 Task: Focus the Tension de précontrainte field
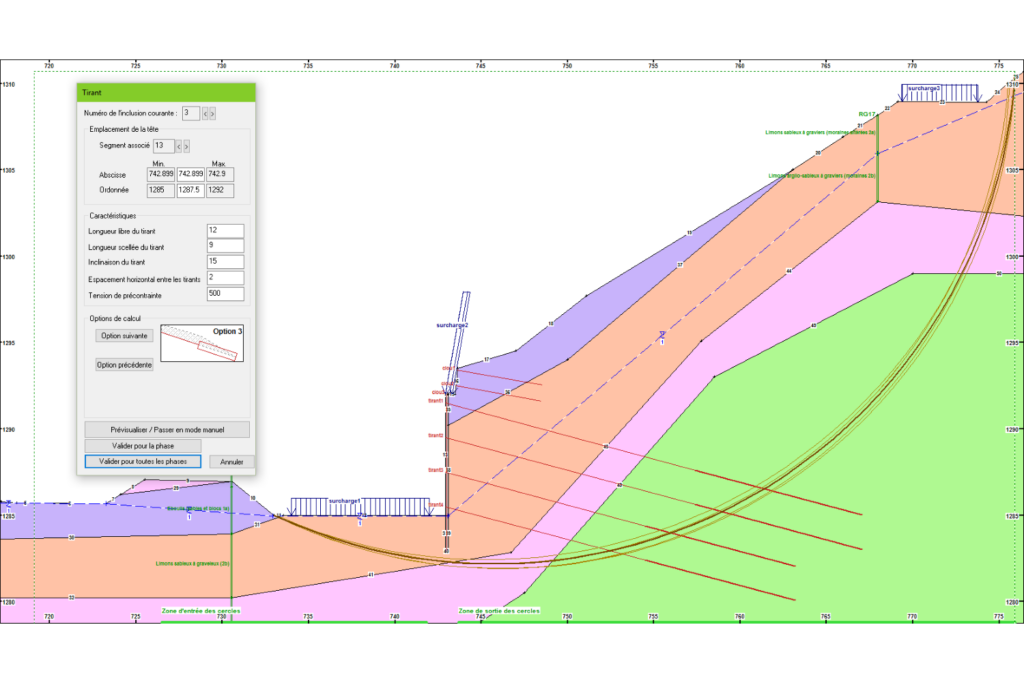225,294
